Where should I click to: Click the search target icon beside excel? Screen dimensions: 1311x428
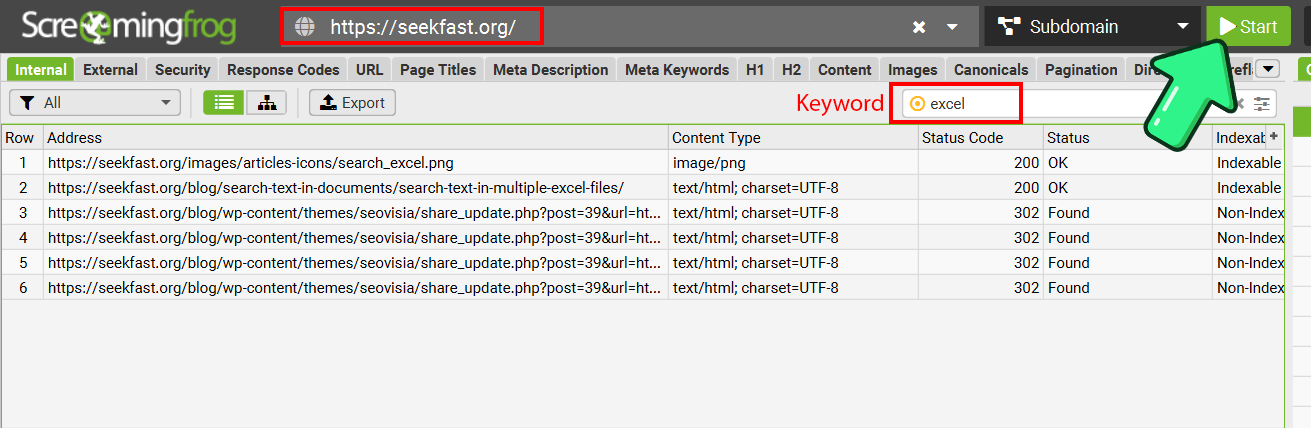point(917,103)
